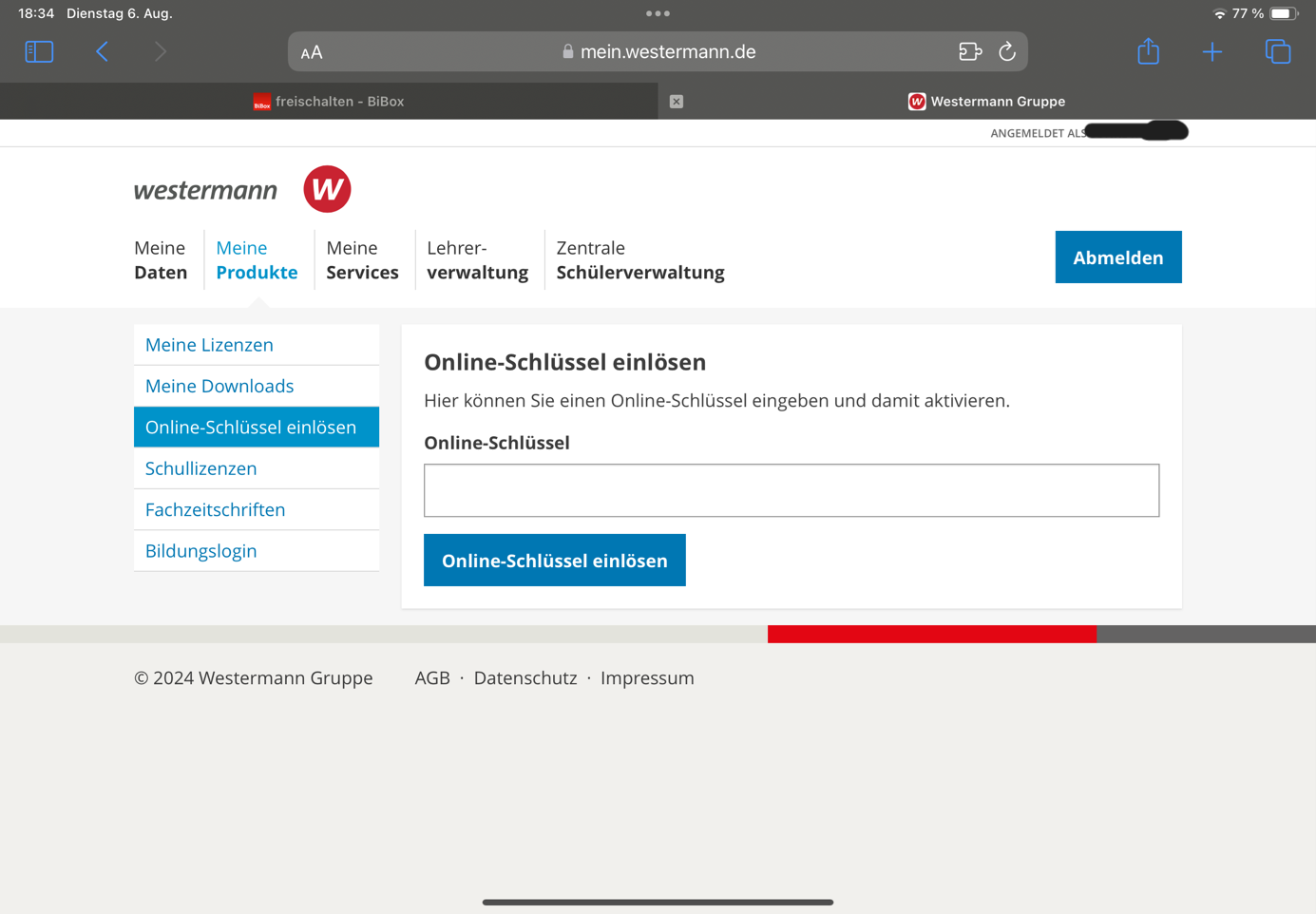Screen dimensions: 1316x914
Task: Show the Safari sidebar
Action: click(39, 51)
